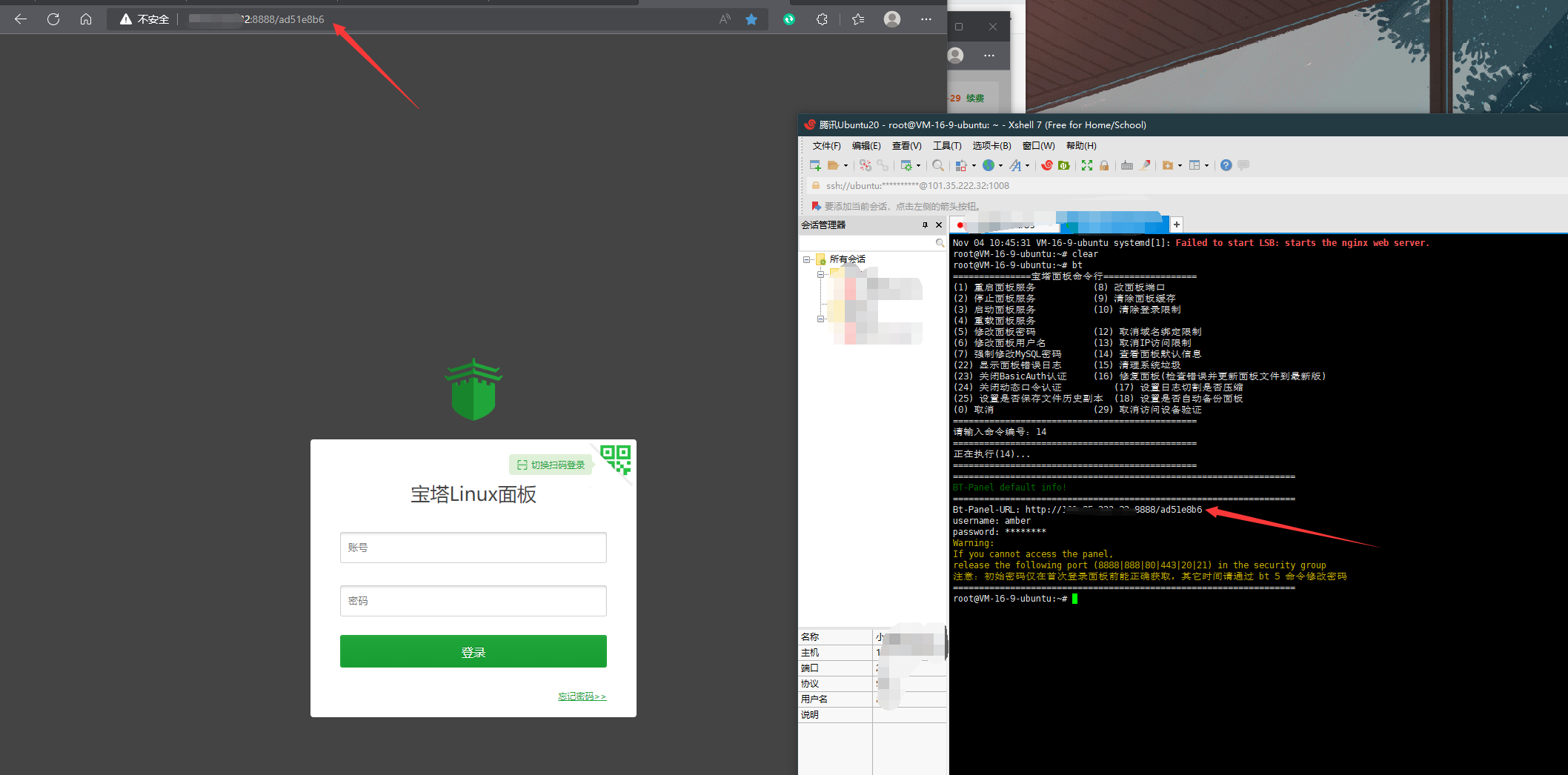Open session properties gear icon
This screenshot has width=1568, height=775.
(906, 165)
